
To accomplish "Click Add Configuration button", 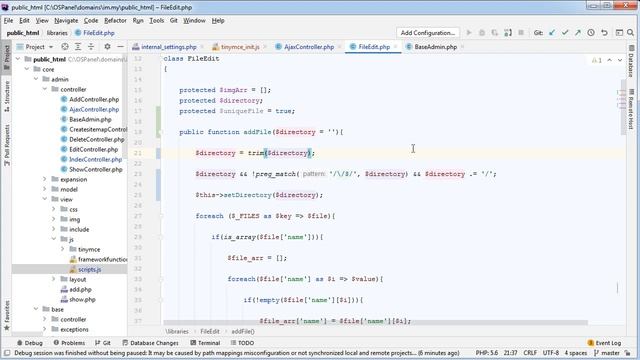I will 427,33.
